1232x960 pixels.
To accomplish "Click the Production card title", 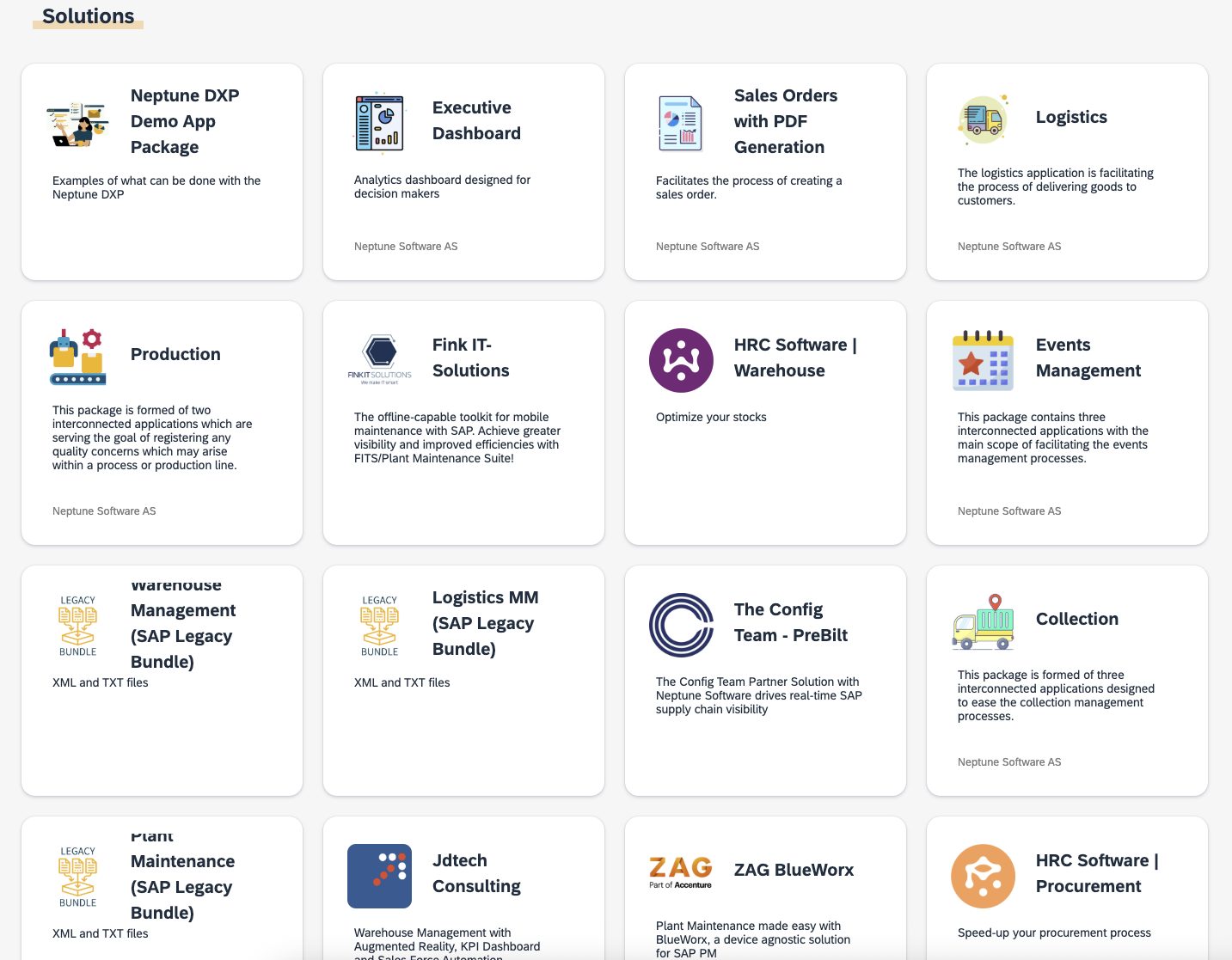I will pyautogui.click(x=175, y=354).
